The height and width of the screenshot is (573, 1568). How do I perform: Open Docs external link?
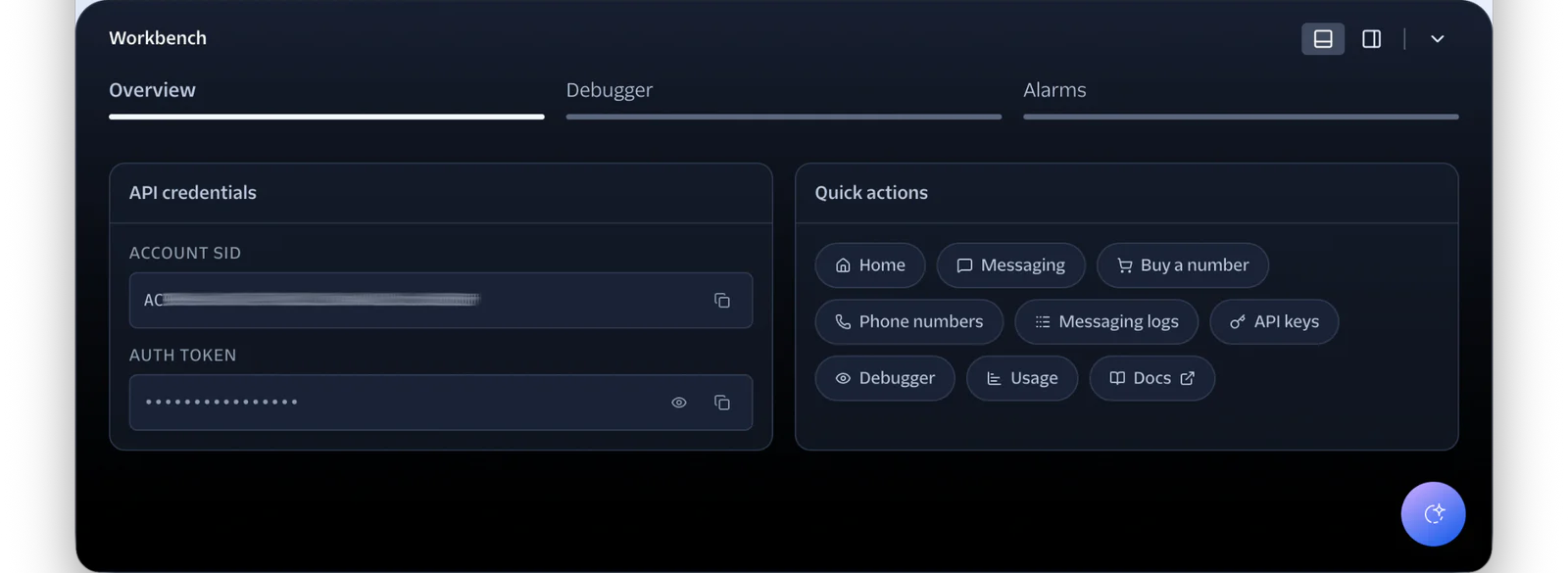click(1152, 378)
